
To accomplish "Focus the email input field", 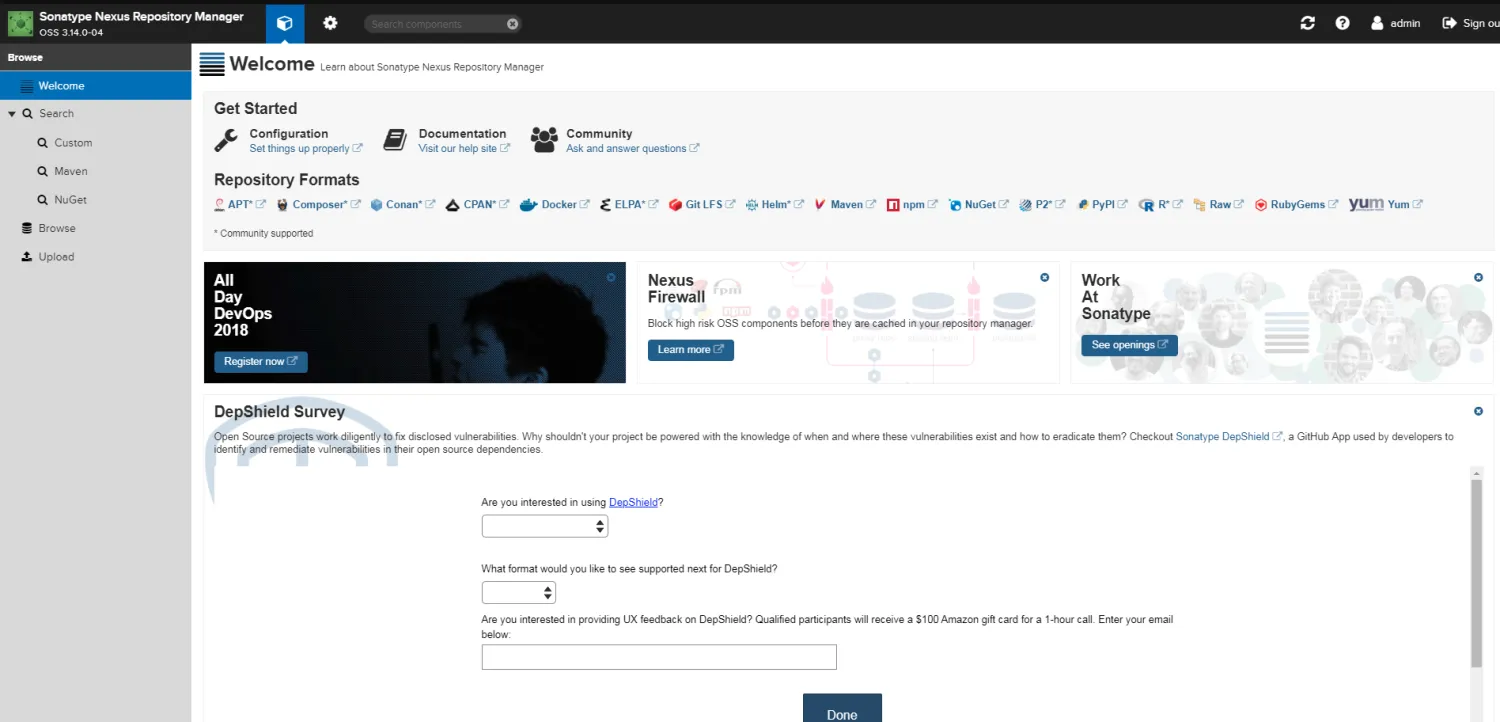I will tap(659, 657).
